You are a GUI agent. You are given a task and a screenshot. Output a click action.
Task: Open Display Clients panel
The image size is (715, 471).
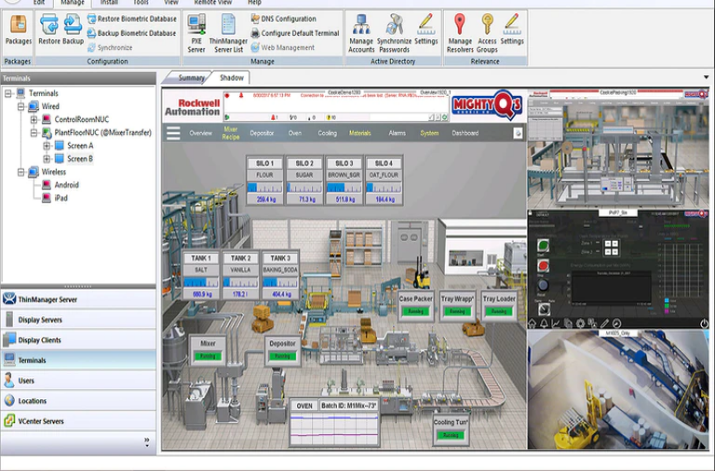point(78,340)
